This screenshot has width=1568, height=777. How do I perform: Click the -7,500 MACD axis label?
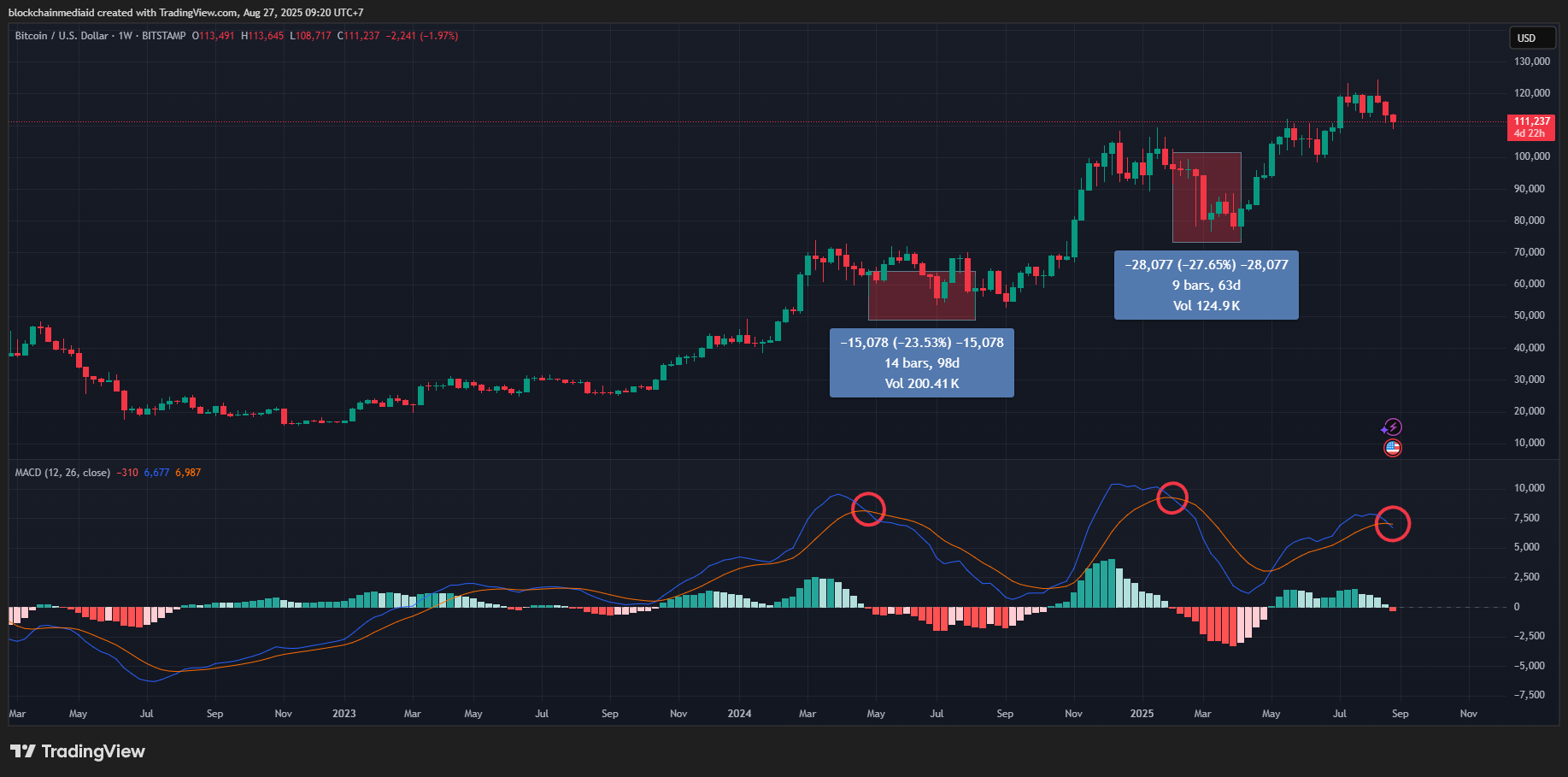coord(1529,695)
